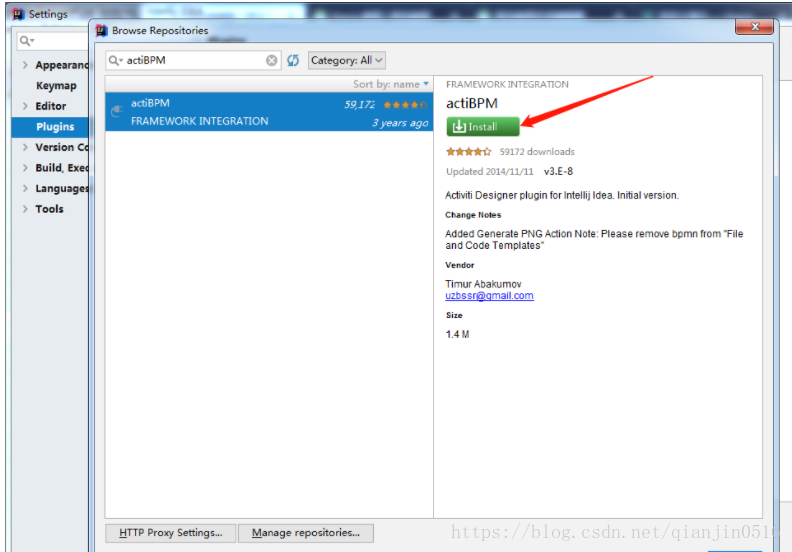Click the 1.4 M size value

(x=457, y=334)
